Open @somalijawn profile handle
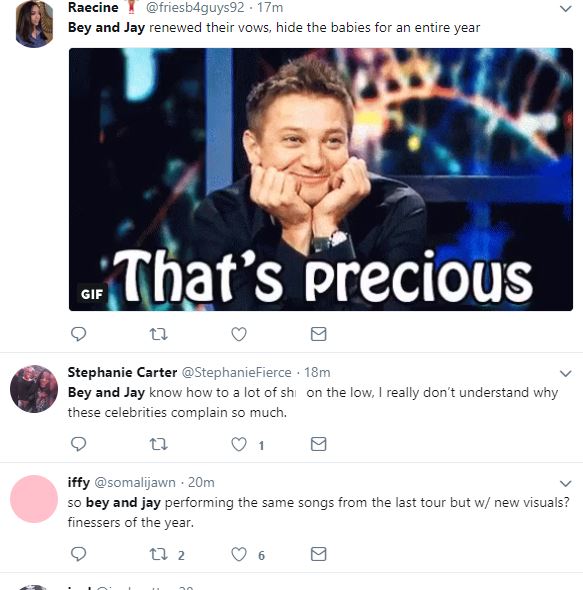The image size is (583, 590). click(135, 482)
